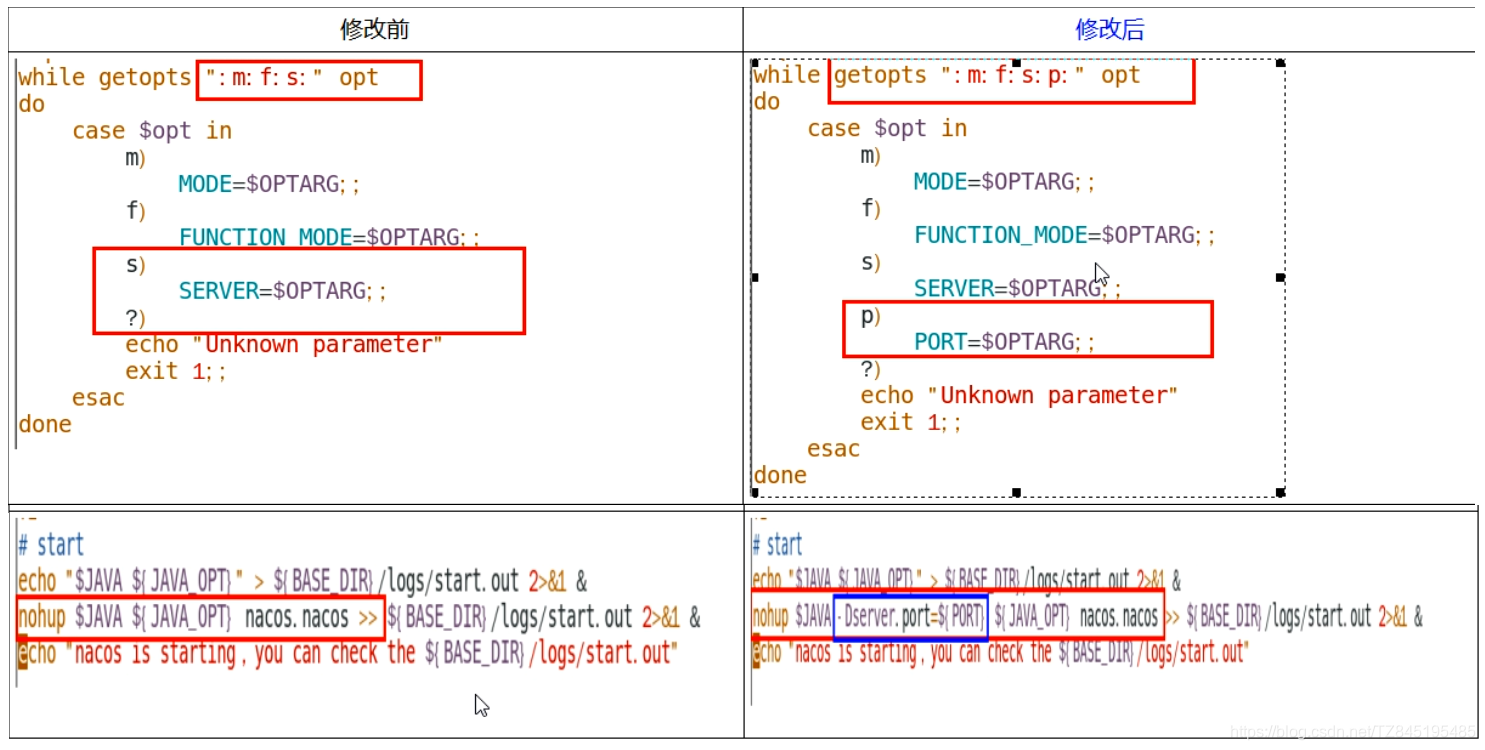Click 'esac' in the 修改后 code
Image resolution: width=1485 pixels, height=750 pixels.
pos(834,449)
